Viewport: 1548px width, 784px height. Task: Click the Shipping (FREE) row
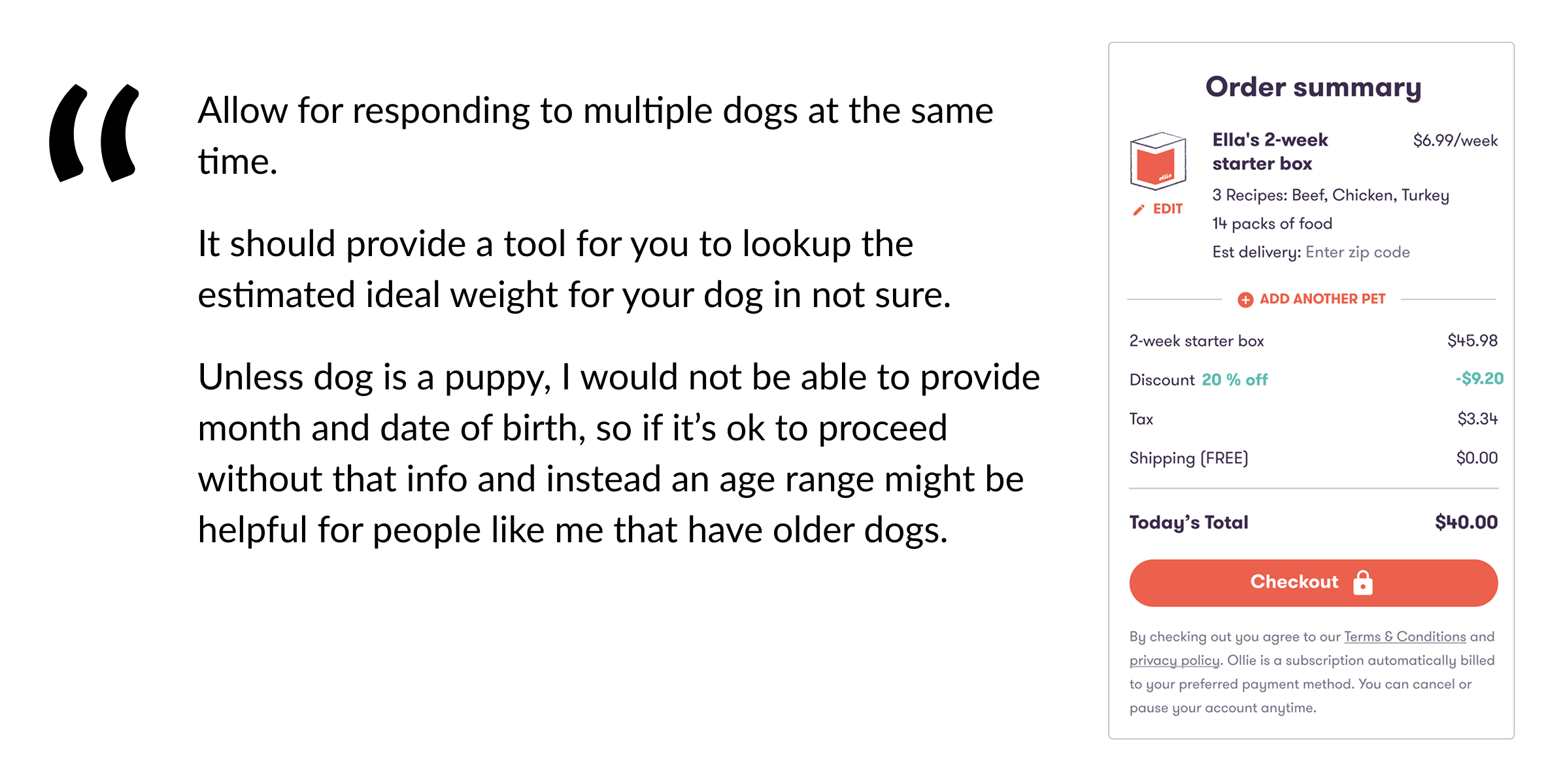point(1313,458)
